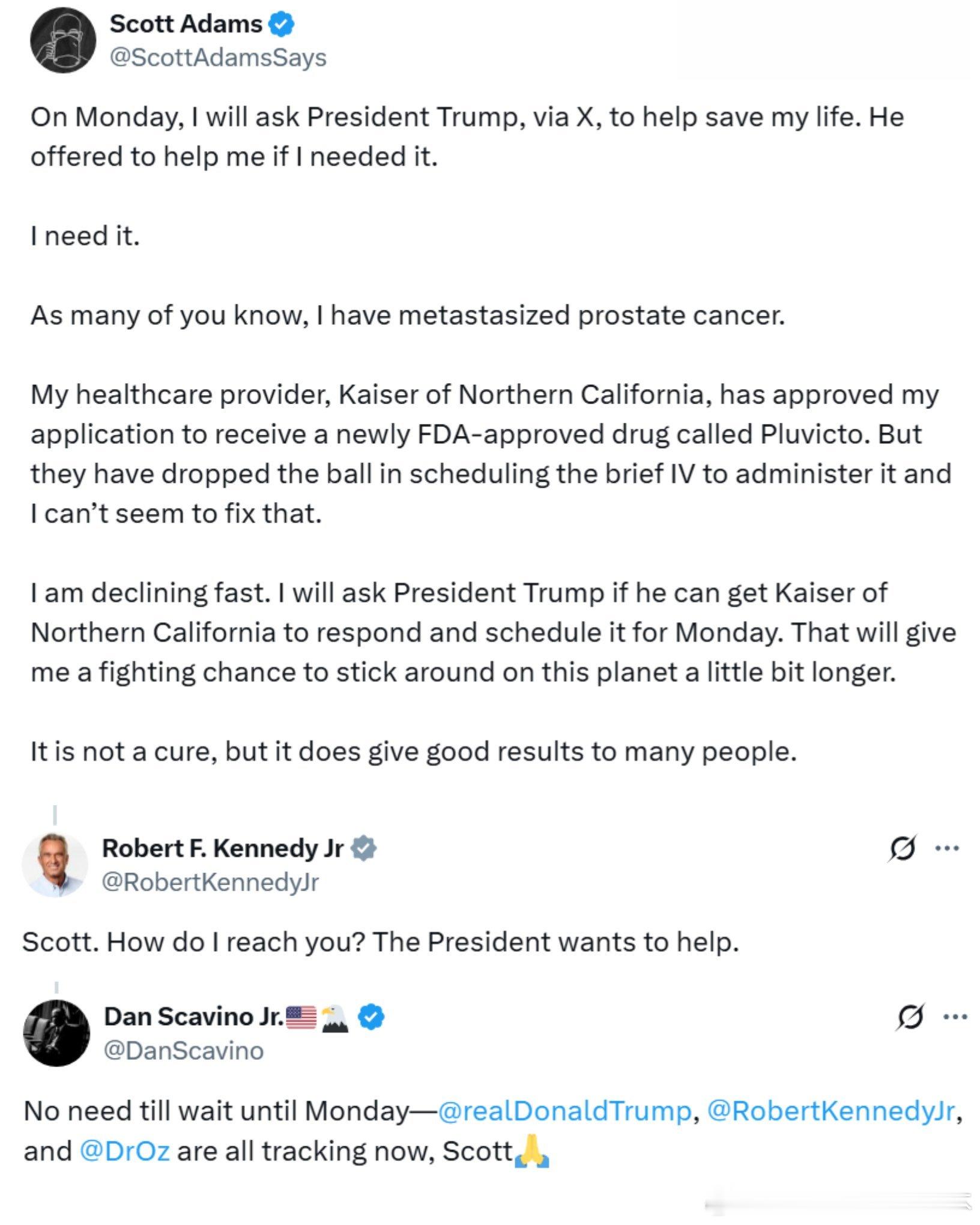Screen dimensions: 980x1225
Task: Click the blue verified badge beside Scott Adams
Action: pos(281,24)
